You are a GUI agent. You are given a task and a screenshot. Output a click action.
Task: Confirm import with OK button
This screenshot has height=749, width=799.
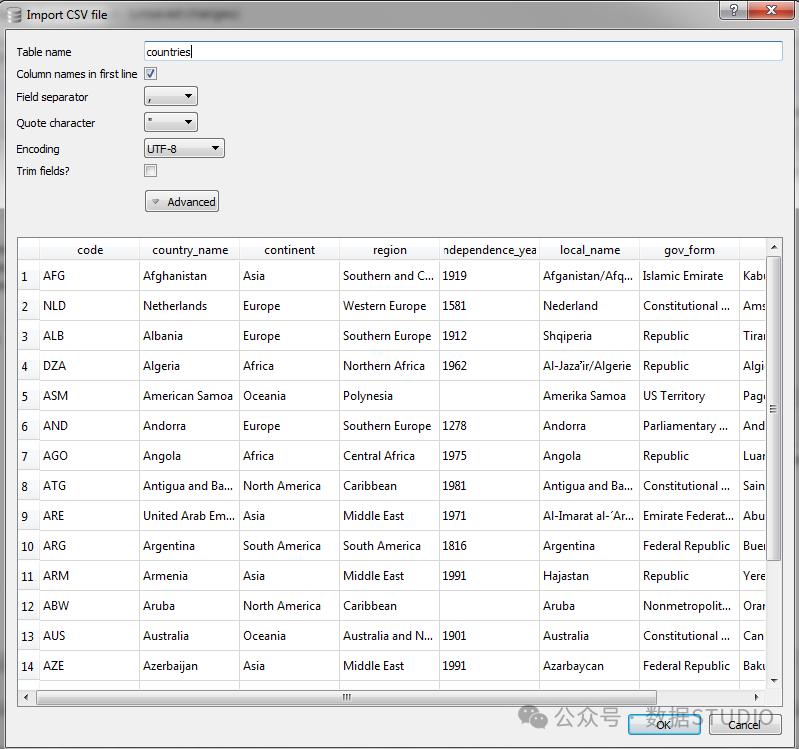pyautogui.click(x=664, y=725)
